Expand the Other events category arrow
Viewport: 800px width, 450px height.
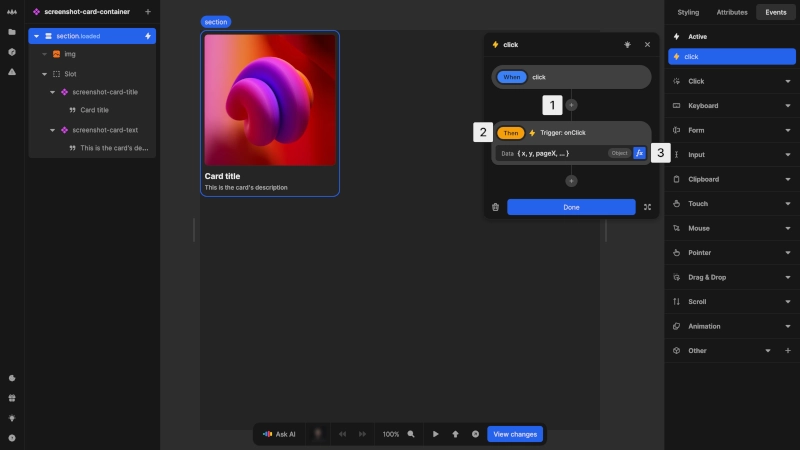click(x=767, y=351)
